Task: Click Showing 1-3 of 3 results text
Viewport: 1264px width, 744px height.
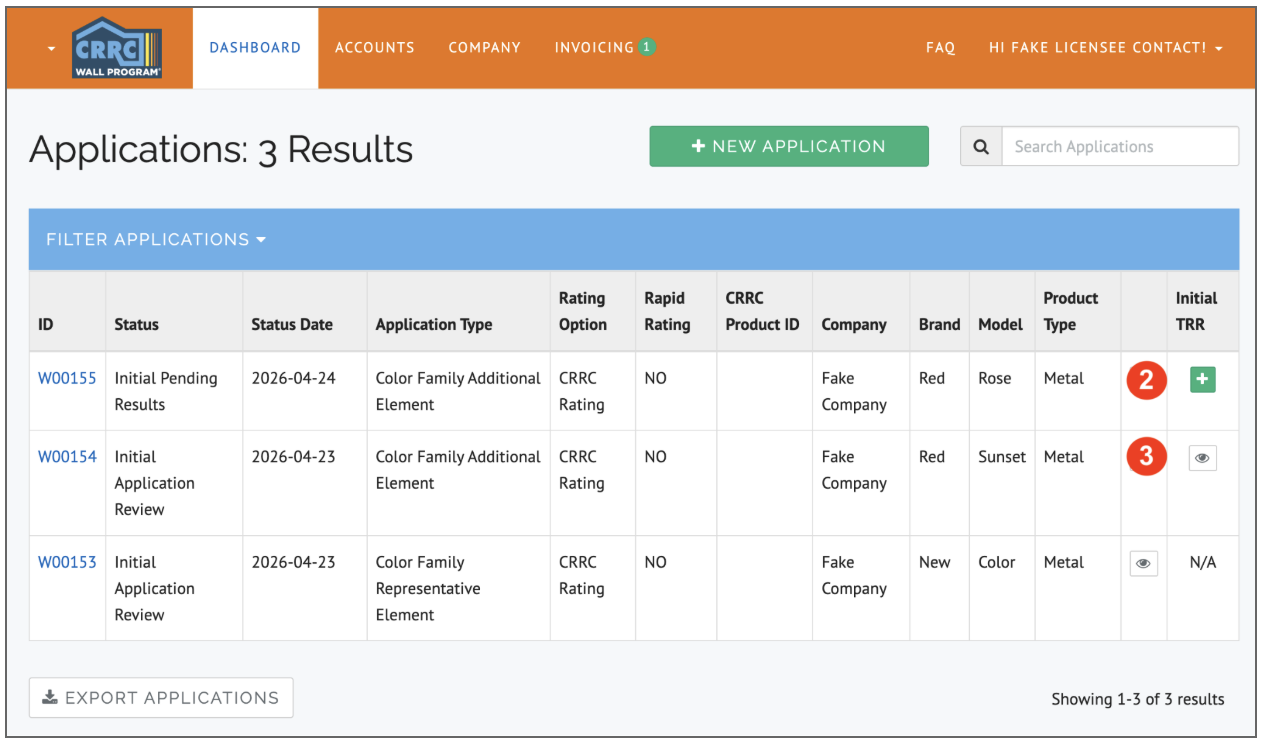Action: pyautogui.click(x=1138, y=699)
